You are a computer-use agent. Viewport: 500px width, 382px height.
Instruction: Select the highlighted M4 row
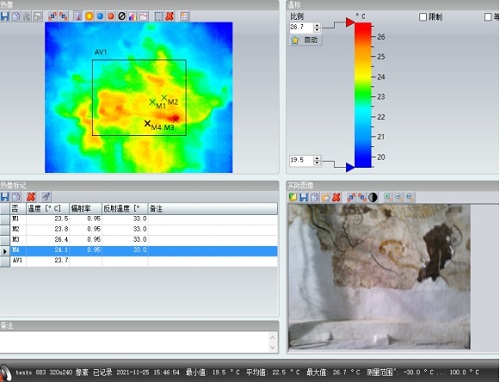coord(139,250)
